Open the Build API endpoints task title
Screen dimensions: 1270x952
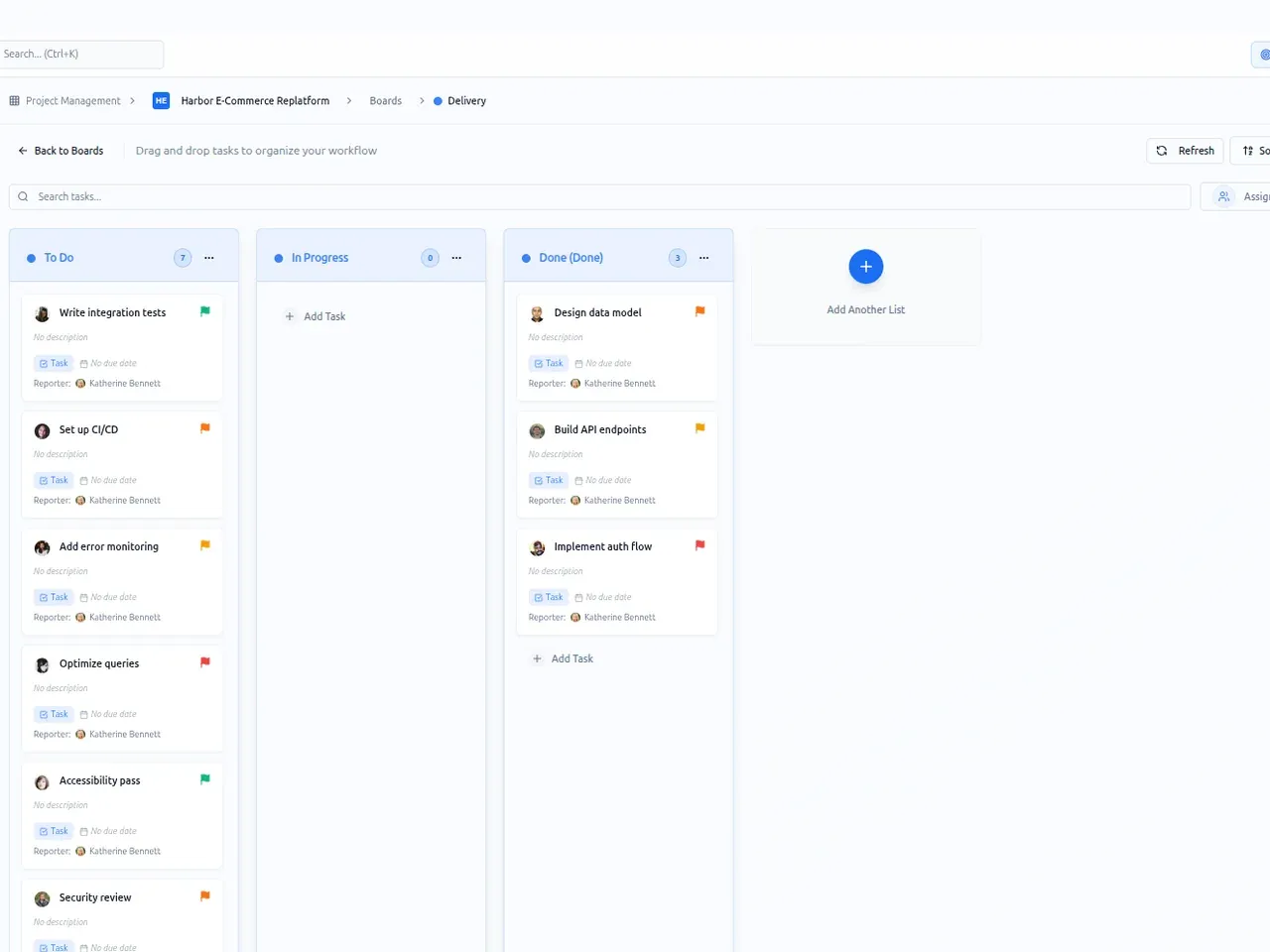pyautogui.click(x=600, y=429)
